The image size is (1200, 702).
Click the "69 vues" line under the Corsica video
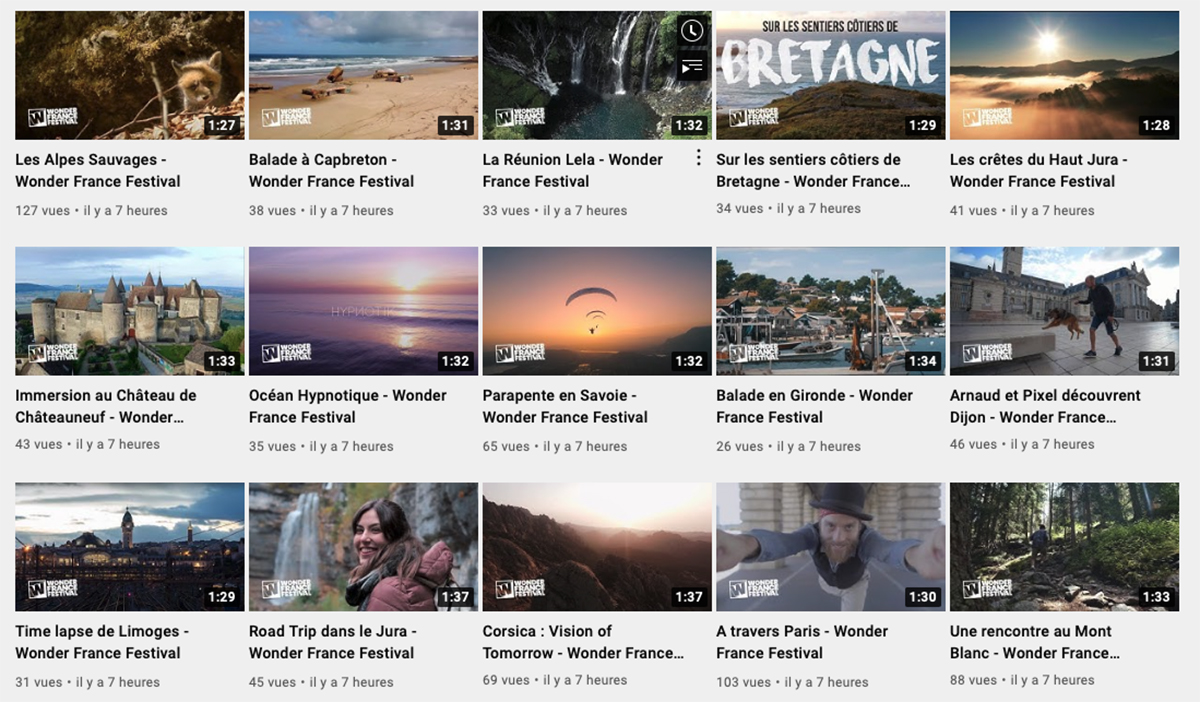(x=555, y=680)
